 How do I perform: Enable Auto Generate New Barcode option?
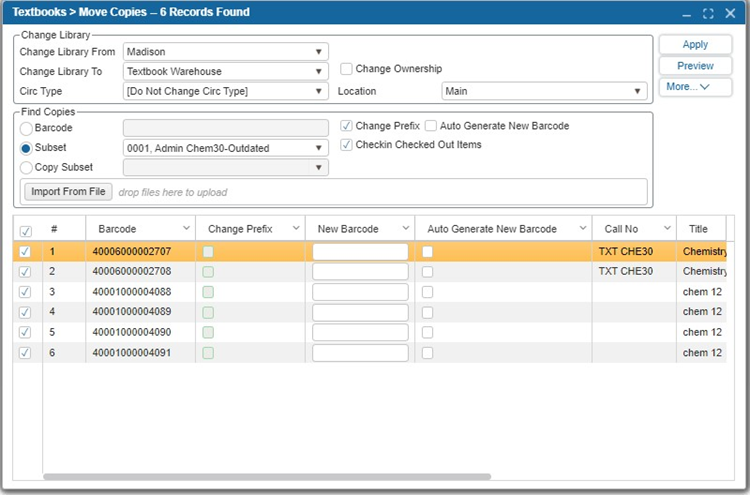point(431,126)
